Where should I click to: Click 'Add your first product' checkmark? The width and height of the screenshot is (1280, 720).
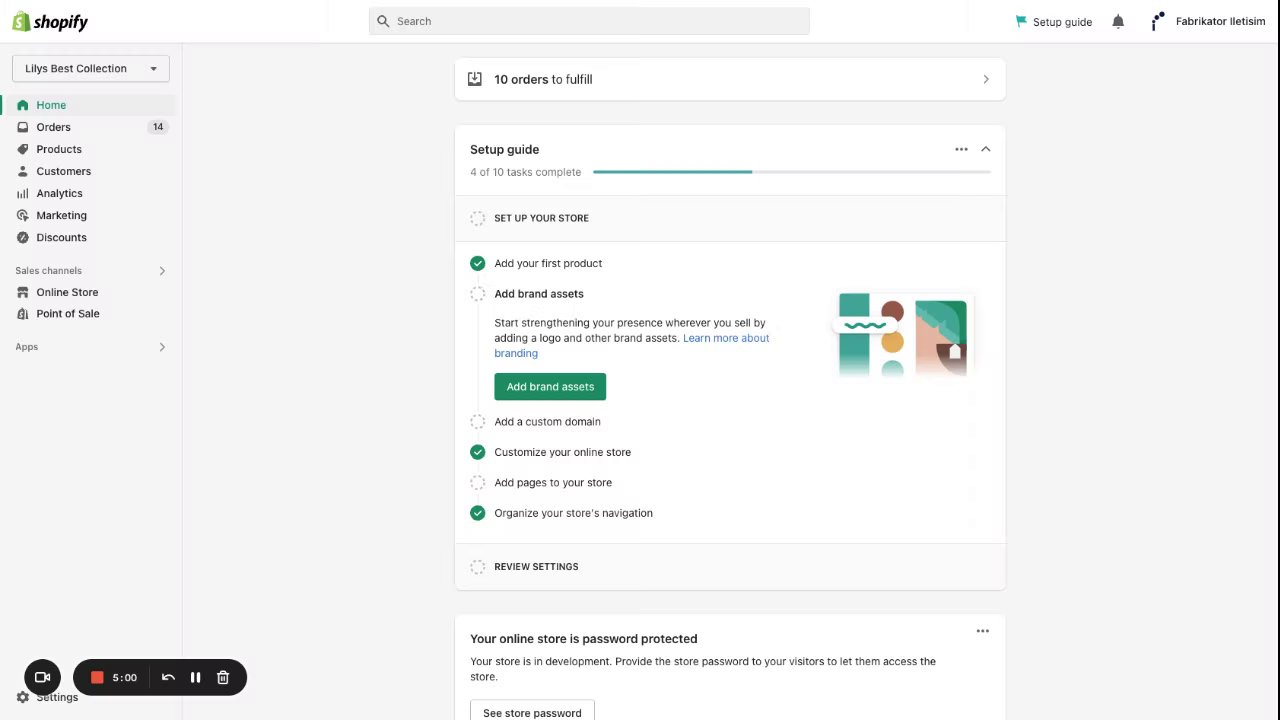click(478, 263)
